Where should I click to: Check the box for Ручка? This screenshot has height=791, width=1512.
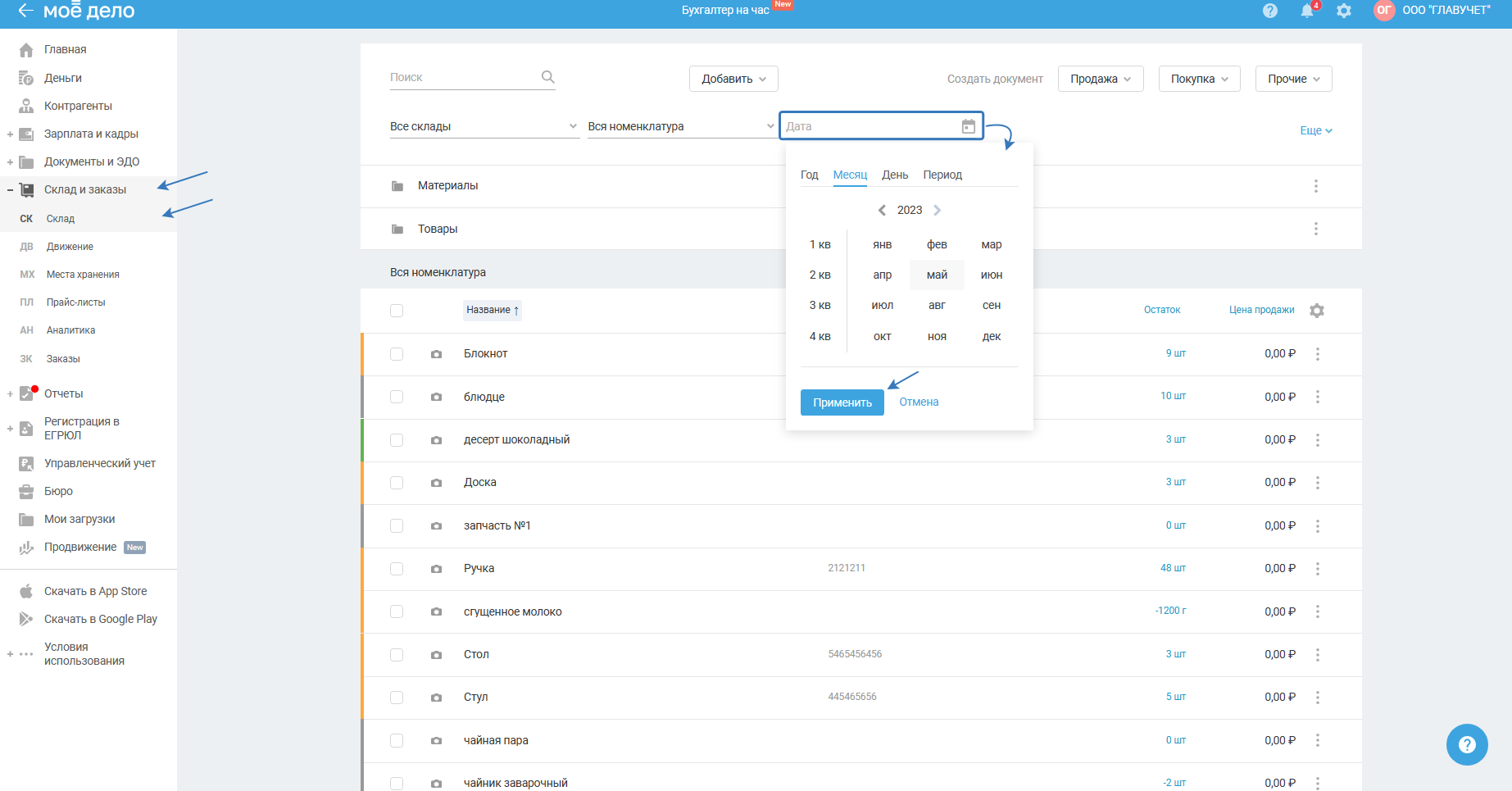pos(397,569)
